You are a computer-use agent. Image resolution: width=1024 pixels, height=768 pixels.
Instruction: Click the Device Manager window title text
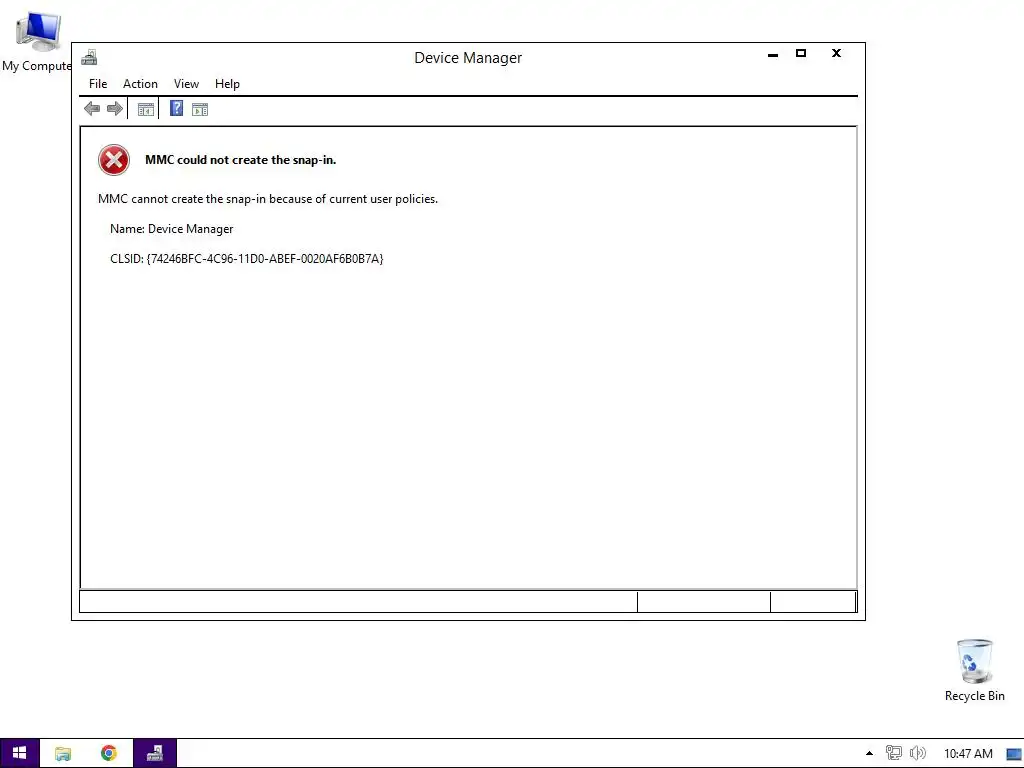tap(468, 57)
